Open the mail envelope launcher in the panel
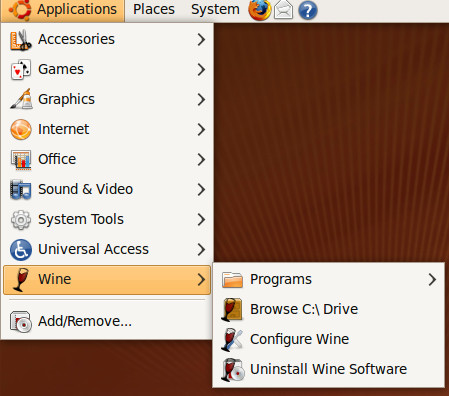The image size is (449, 396). [x=284, y=10]
